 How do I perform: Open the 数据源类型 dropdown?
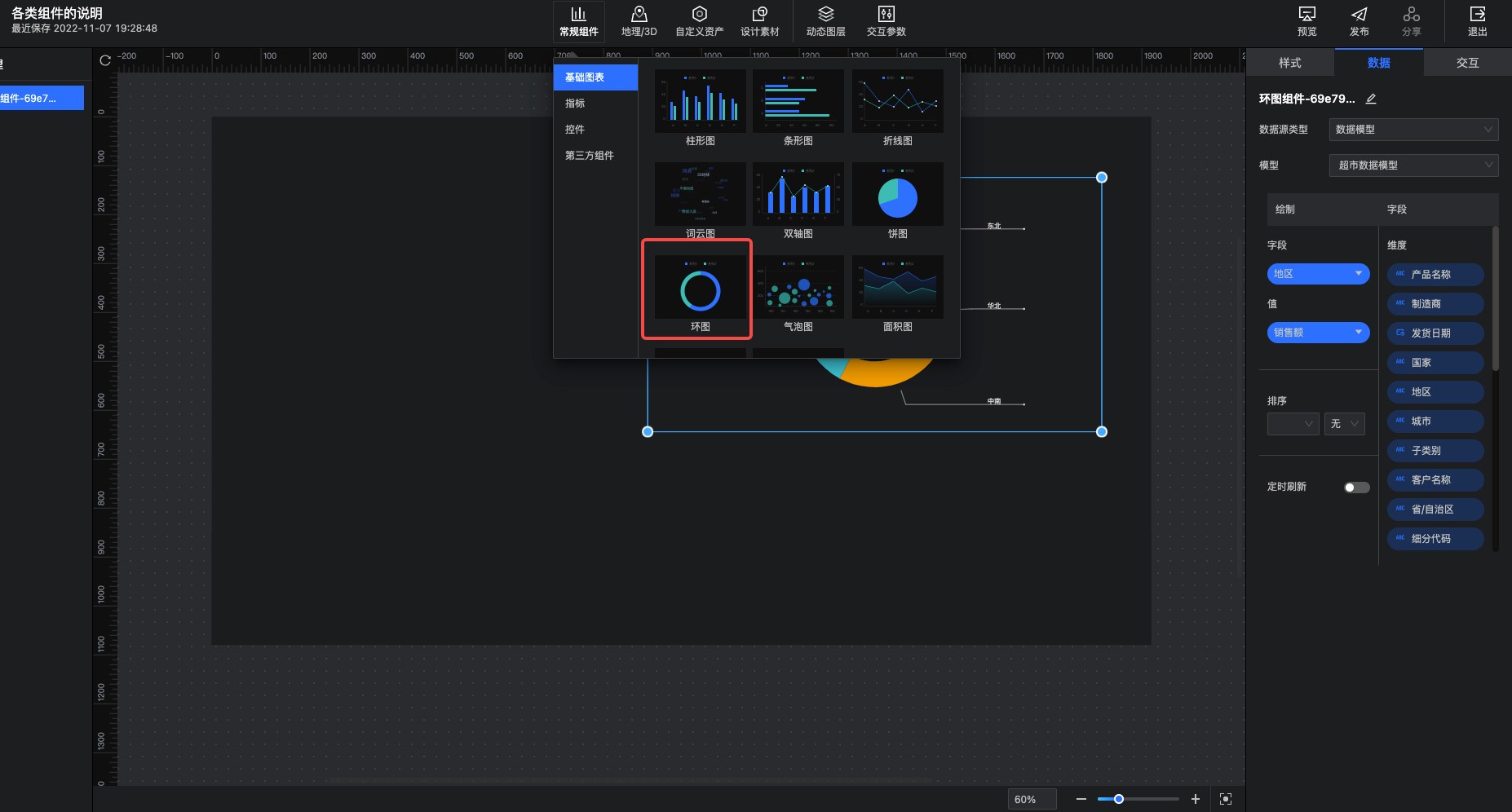click(1413, 130)
